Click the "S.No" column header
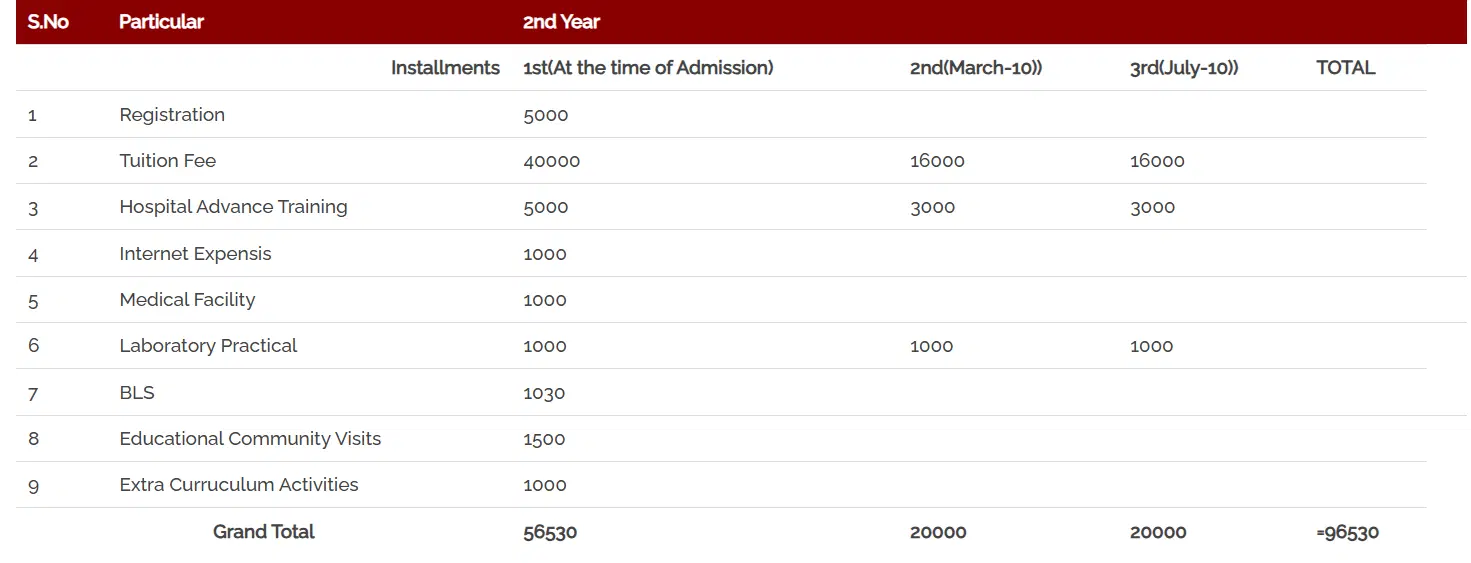 [x=48, y=22]
